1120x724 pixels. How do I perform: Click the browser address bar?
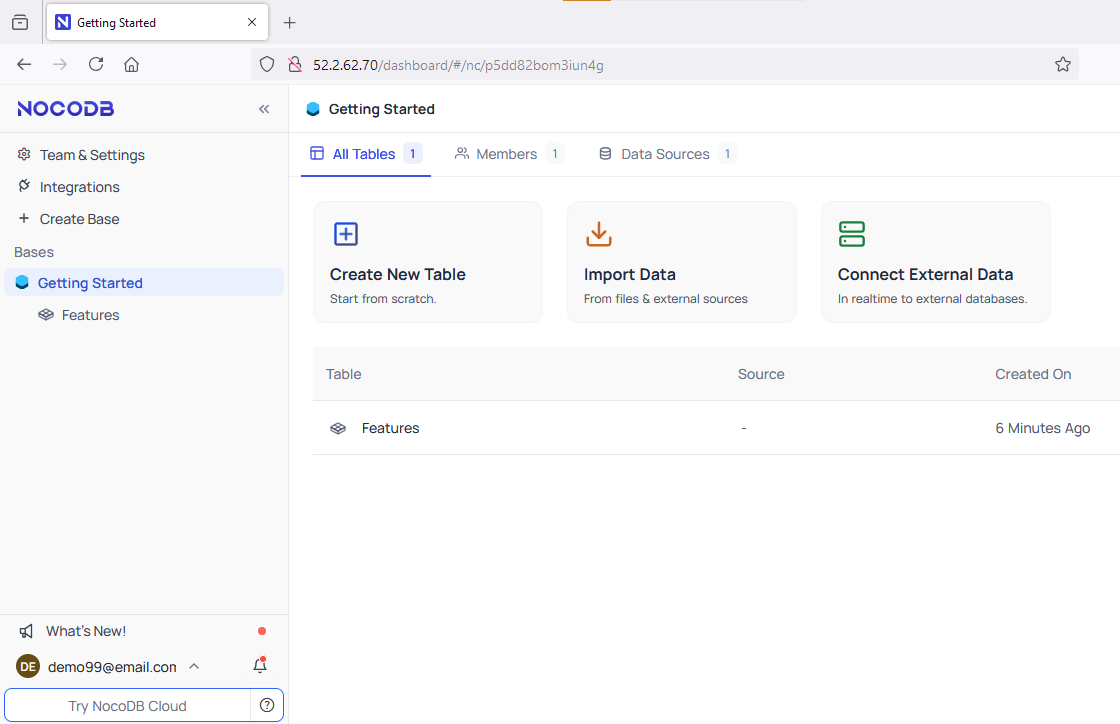664,64
